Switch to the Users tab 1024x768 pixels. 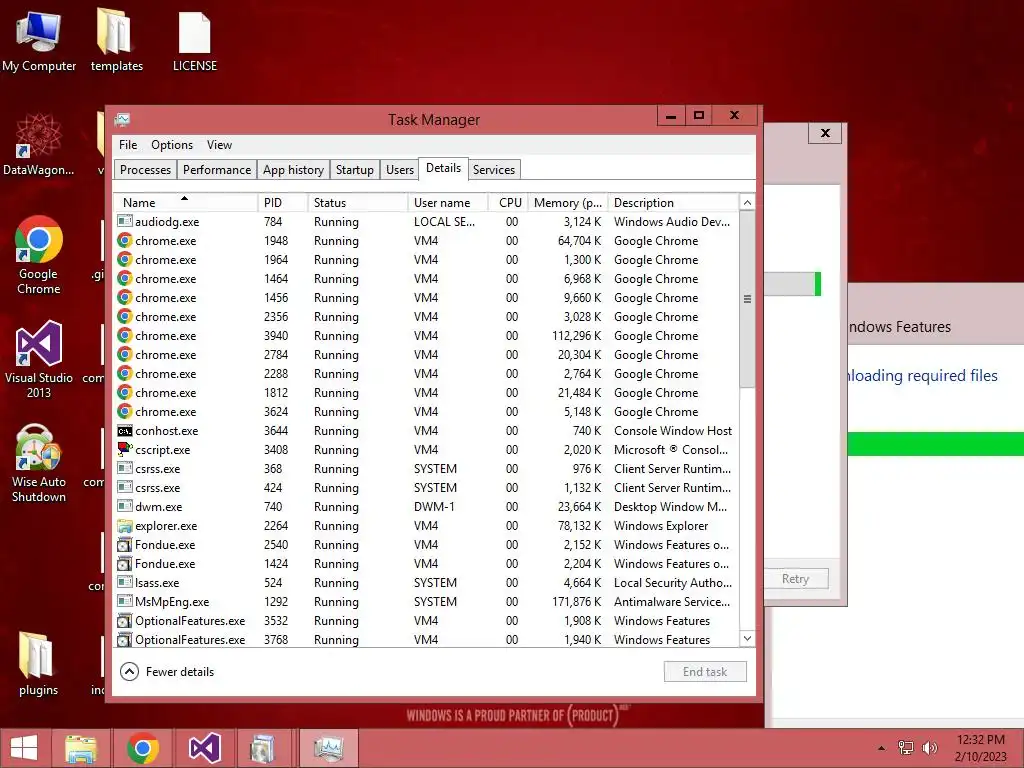pyautogui.click(x=400, y=170)
